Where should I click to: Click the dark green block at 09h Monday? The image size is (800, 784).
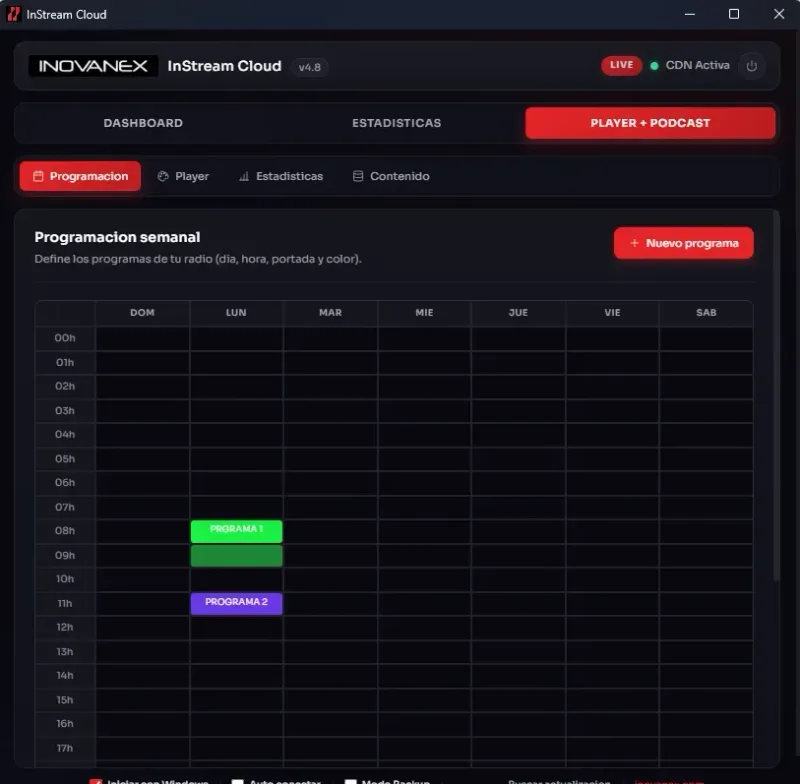[x=236, y=555]
